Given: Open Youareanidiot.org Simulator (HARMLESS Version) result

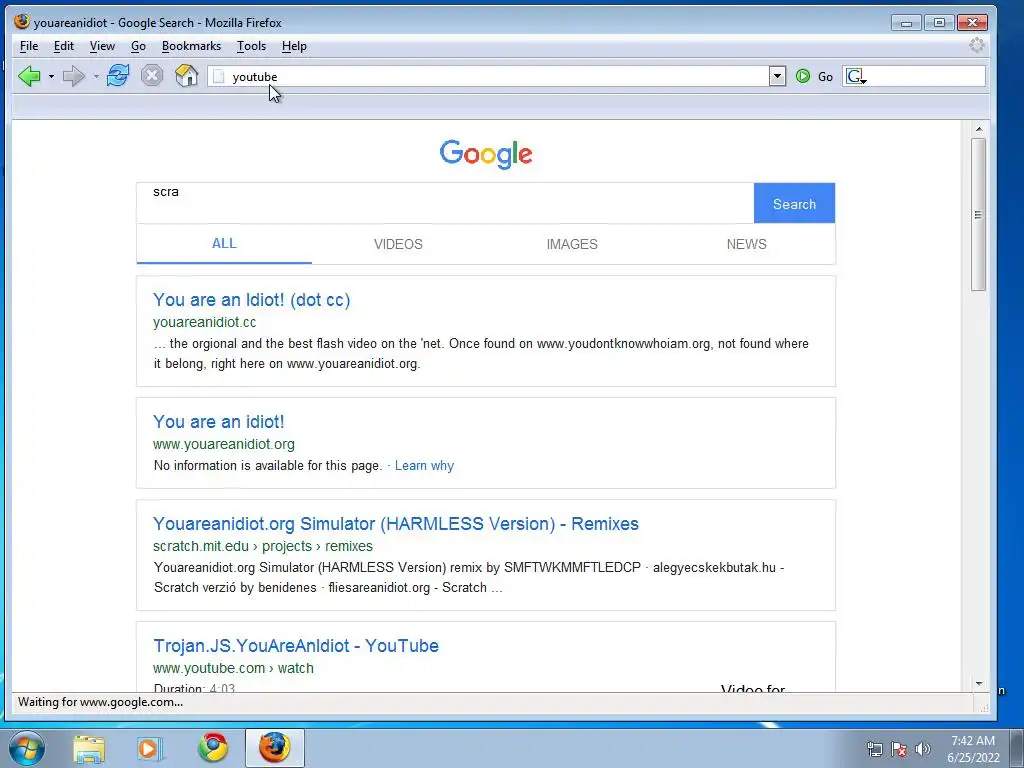Looking at the screenshot, I should pyautogui.click(x=396, y=524).
